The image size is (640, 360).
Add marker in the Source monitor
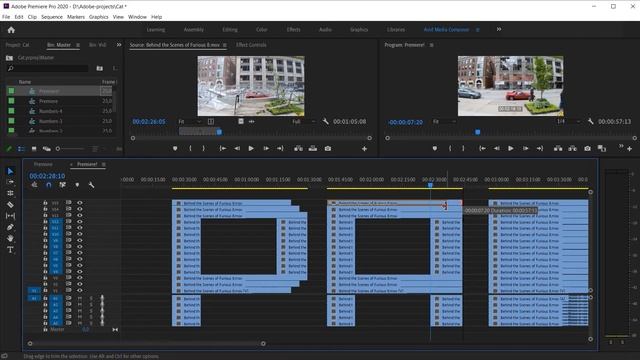click(175, 149)
